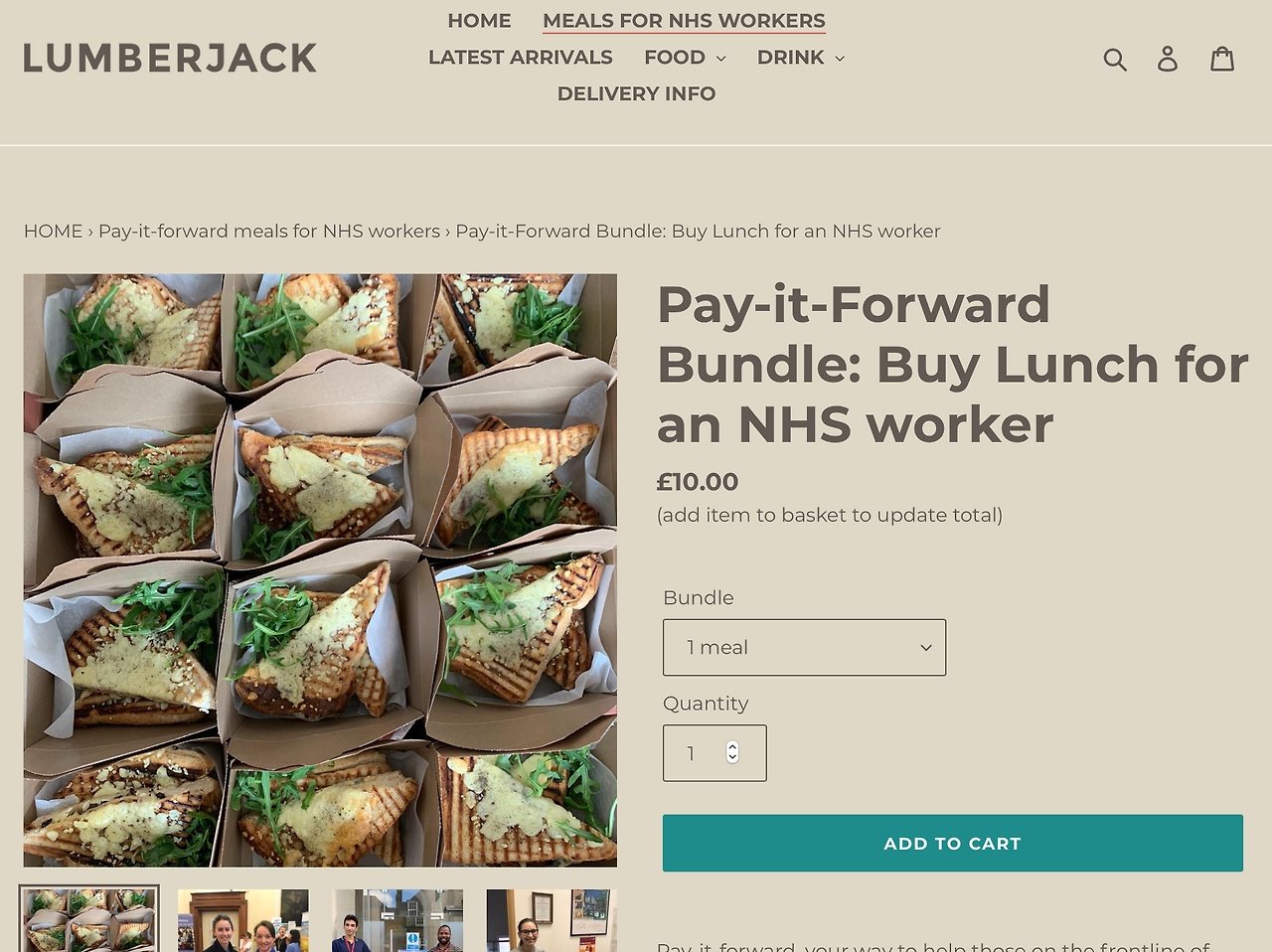
Task: Click the Quantity stepper arrows
Action: tap(732, 752)
